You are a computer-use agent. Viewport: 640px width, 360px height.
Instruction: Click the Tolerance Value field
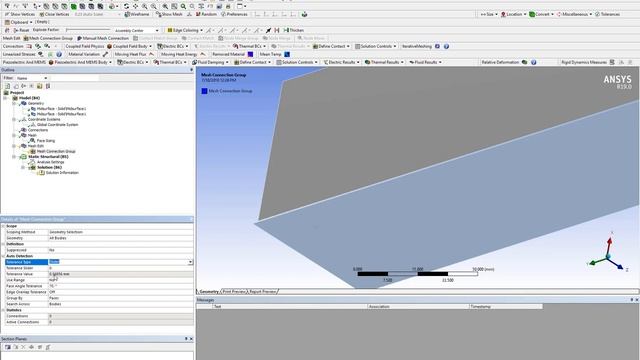point(121,274)
